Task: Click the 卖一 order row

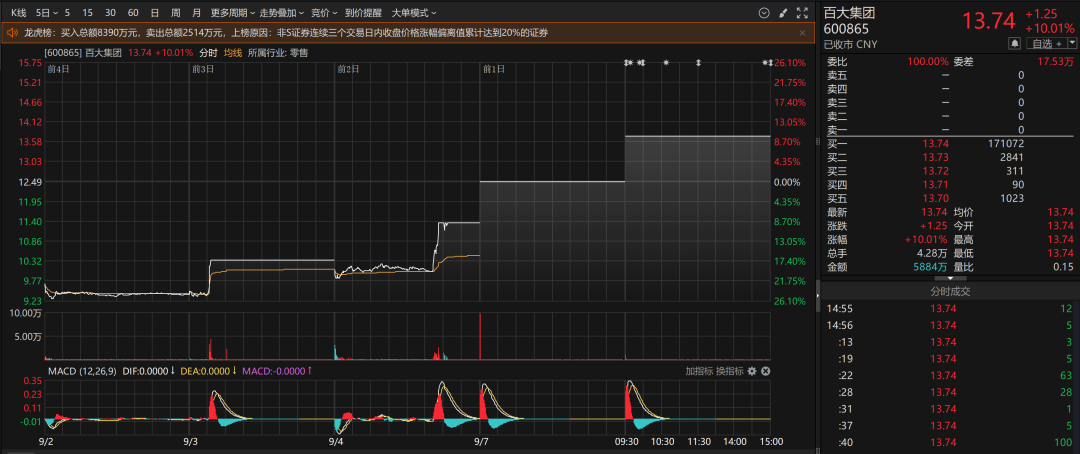Action: click(949, 130)
